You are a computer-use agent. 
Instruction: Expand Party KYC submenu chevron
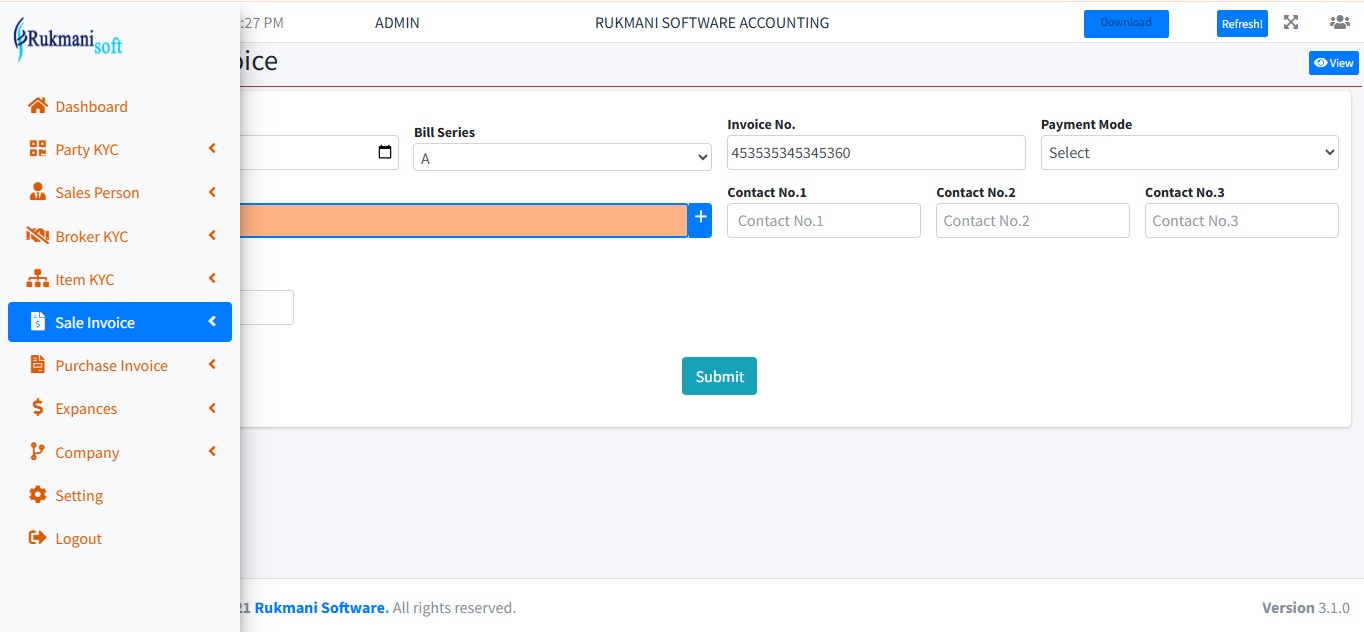(212, 149)
